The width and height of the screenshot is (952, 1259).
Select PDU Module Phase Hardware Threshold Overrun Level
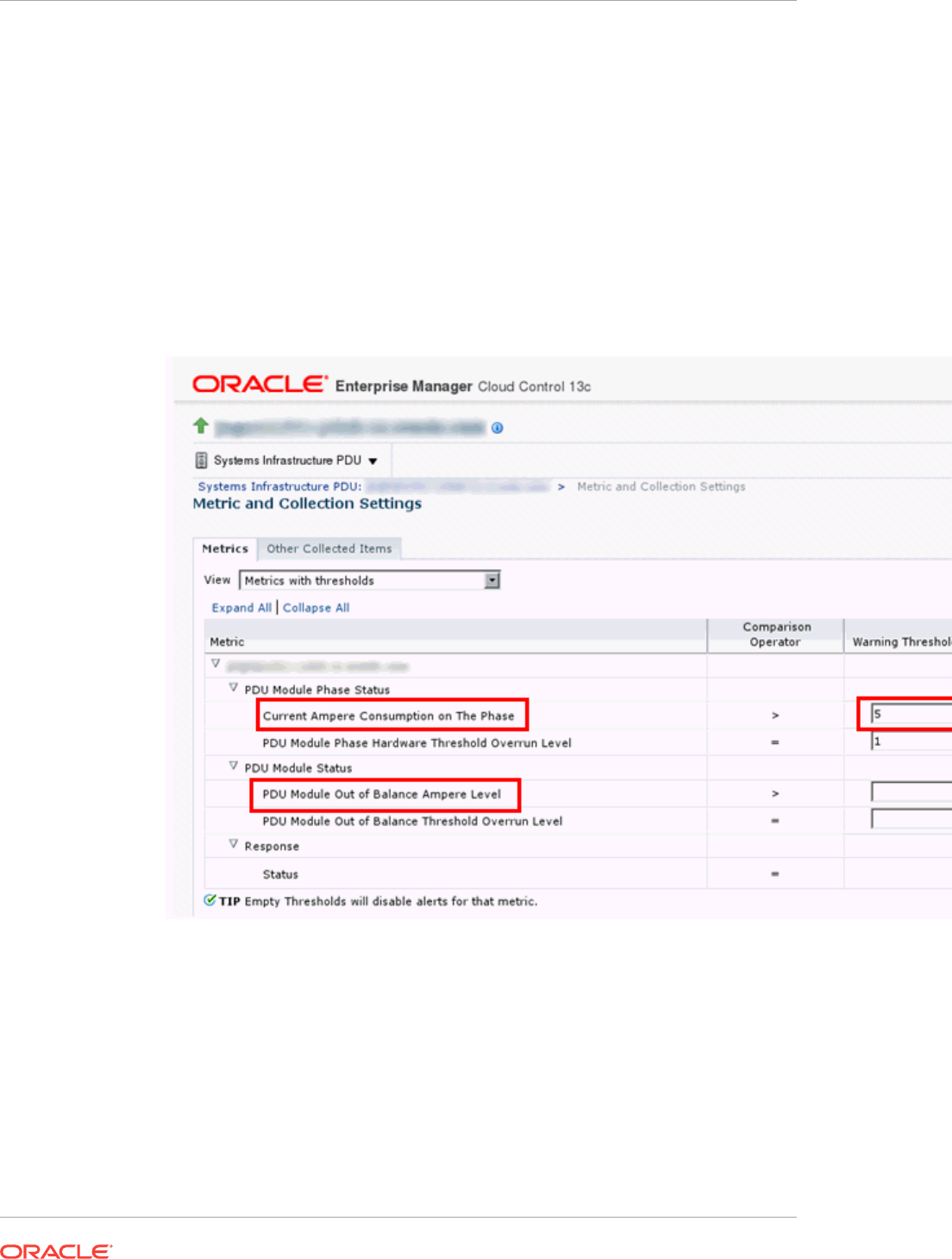(417, 742)
